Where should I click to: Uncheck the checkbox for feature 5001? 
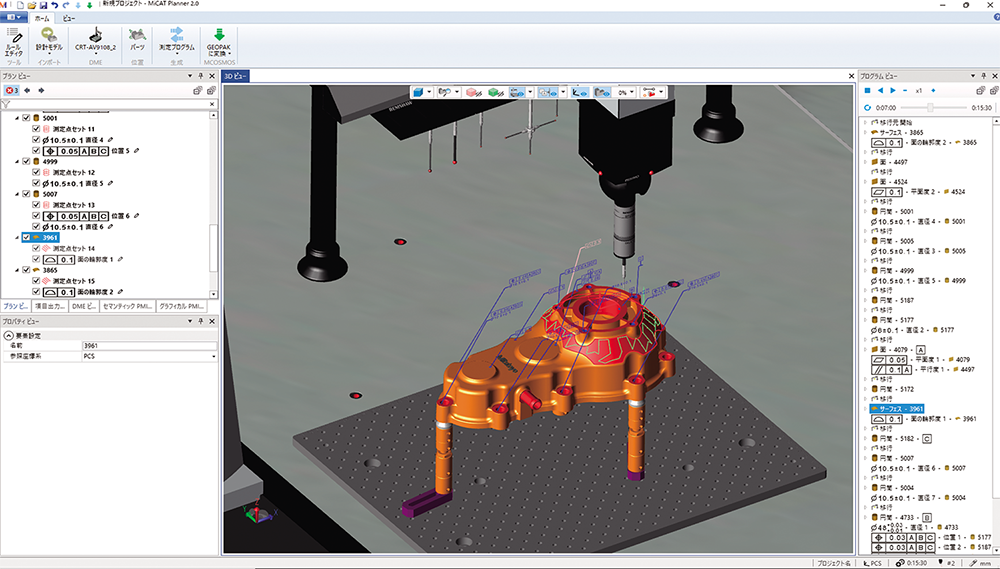(x=26, y=118)
